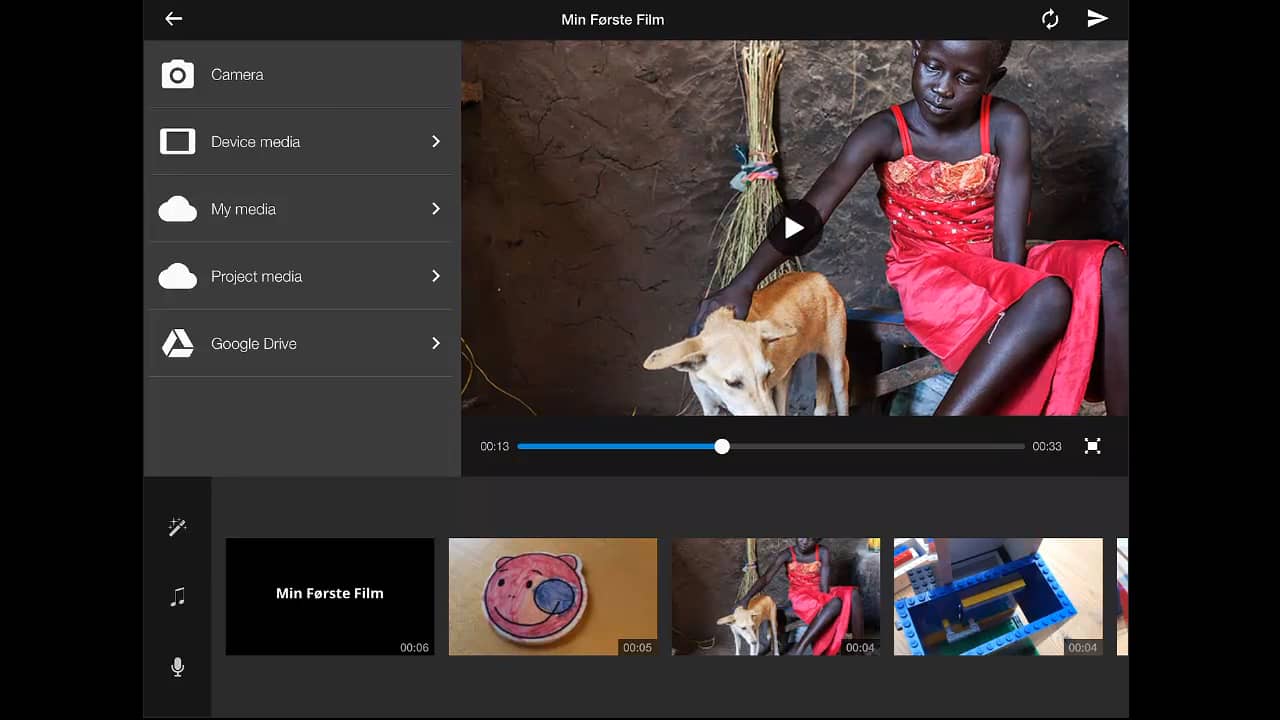Click the 00:13 current time label
Image resolution: width=1280 pixels, height=720 pixels.
point(494,446)
